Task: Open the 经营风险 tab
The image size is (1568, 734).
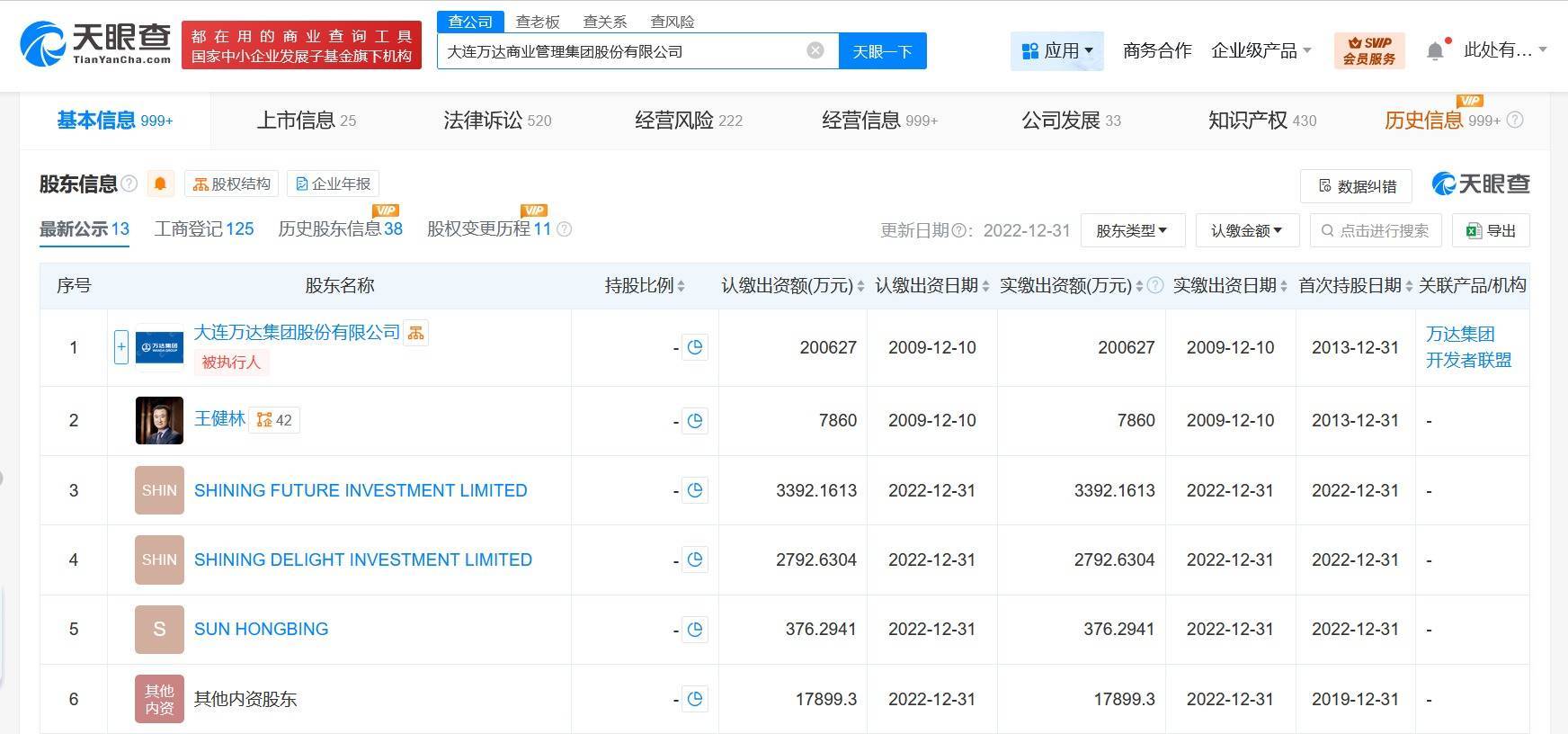Action: point(689,120)
